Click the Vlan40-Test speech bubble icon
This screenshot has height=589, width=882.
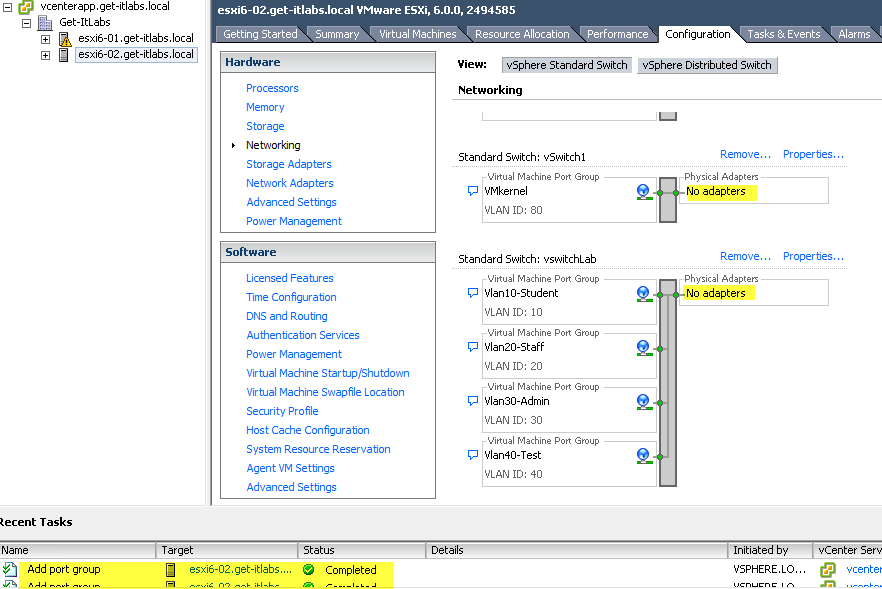(x=473, y=455)
